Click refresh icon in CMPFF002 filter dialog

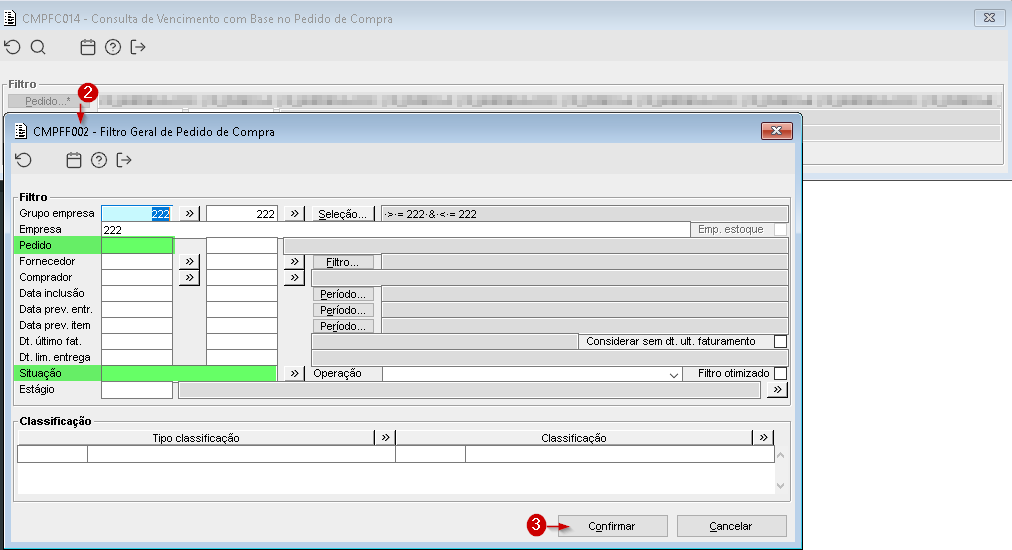(23, 160)
